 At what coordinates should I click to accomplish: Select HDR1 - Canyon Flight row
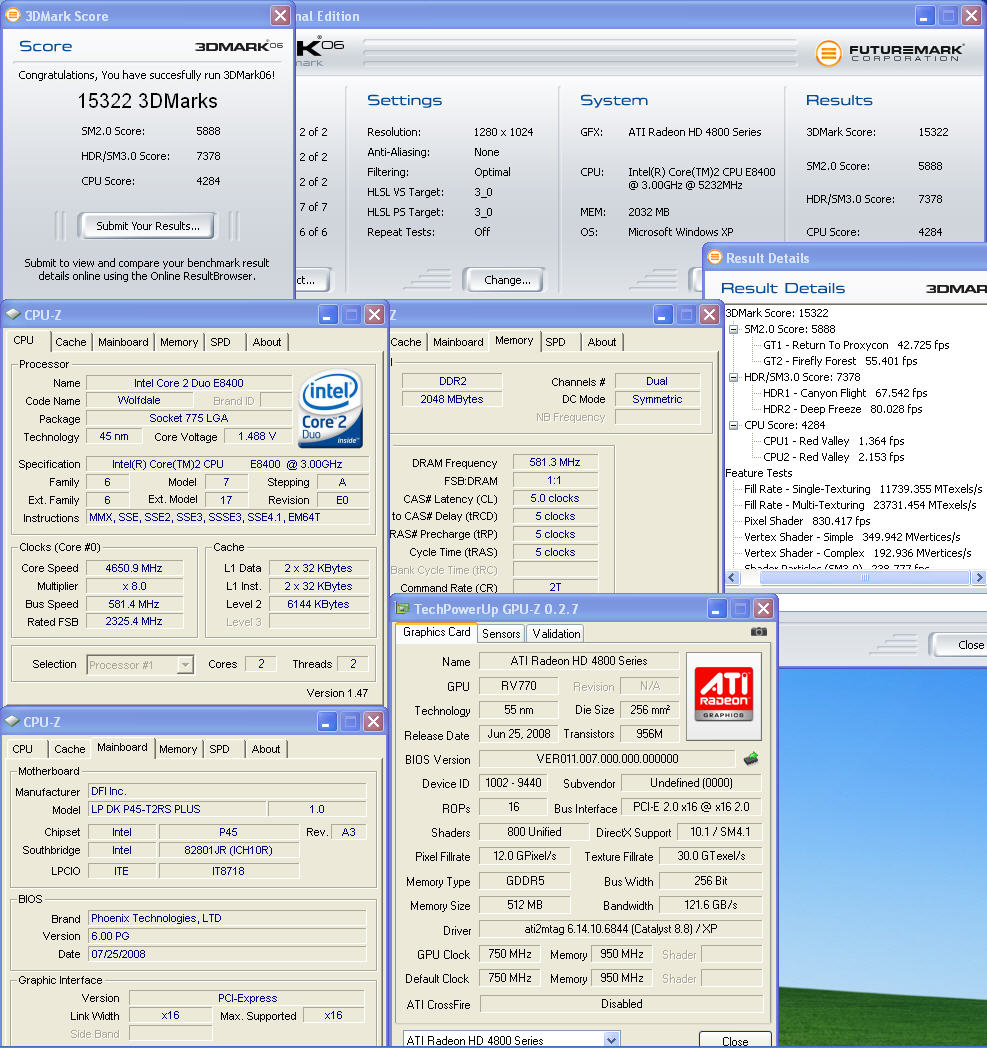845,393
